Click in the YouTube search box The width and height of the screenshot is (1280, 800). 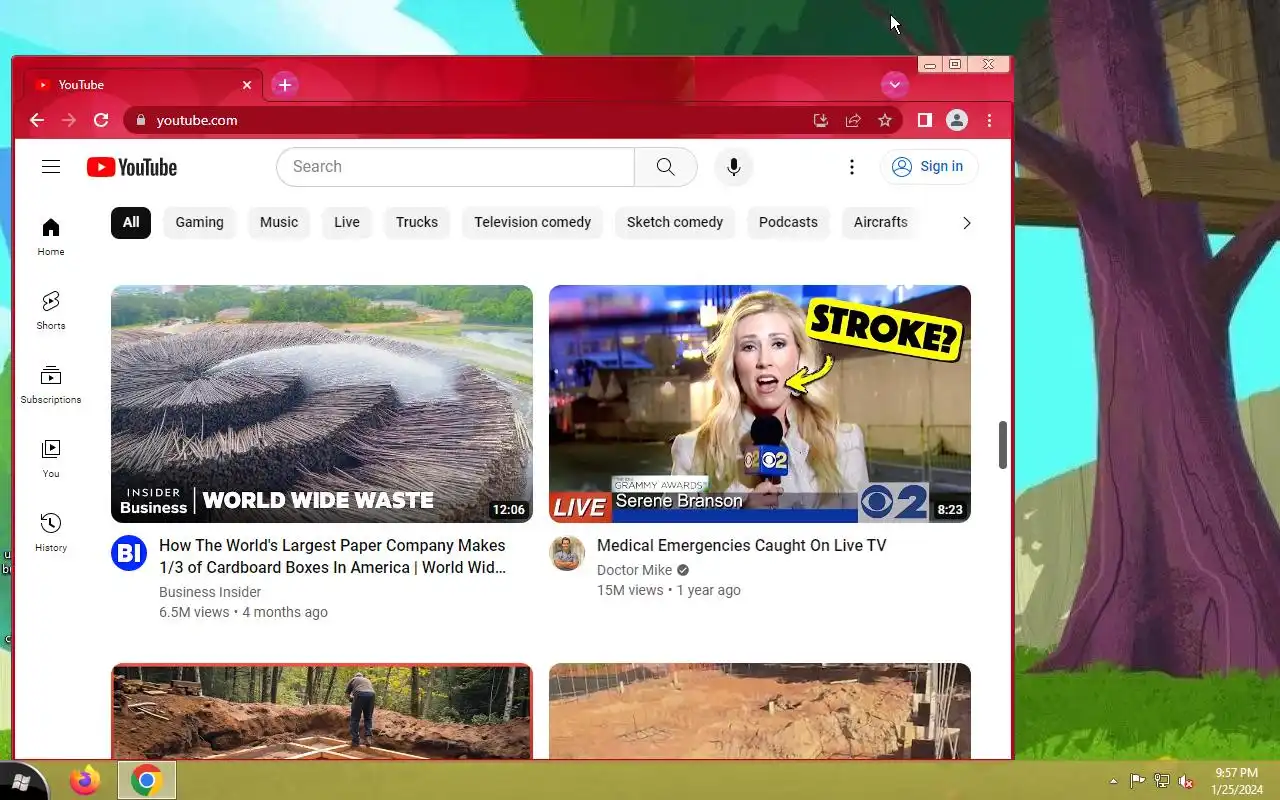point(455,167)
